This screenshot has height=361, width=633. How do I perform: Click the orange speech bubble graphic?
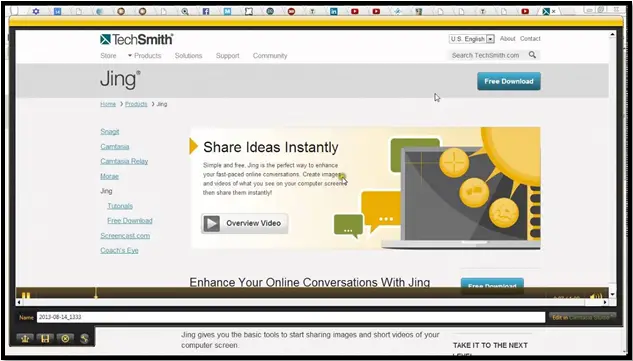380,211
